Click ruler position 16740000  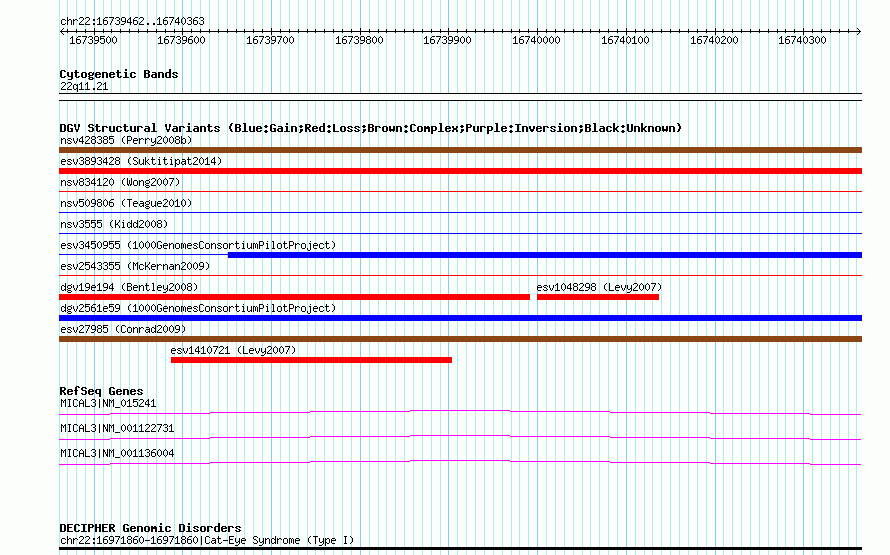click(536, 40)
